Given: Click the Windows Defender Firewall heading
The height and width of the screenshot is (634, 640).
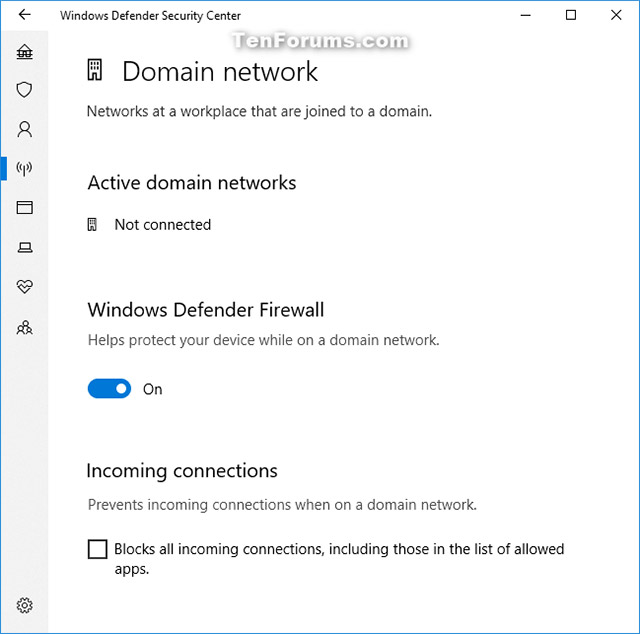Looking at the screenshot, I should (x=206, y=309).
